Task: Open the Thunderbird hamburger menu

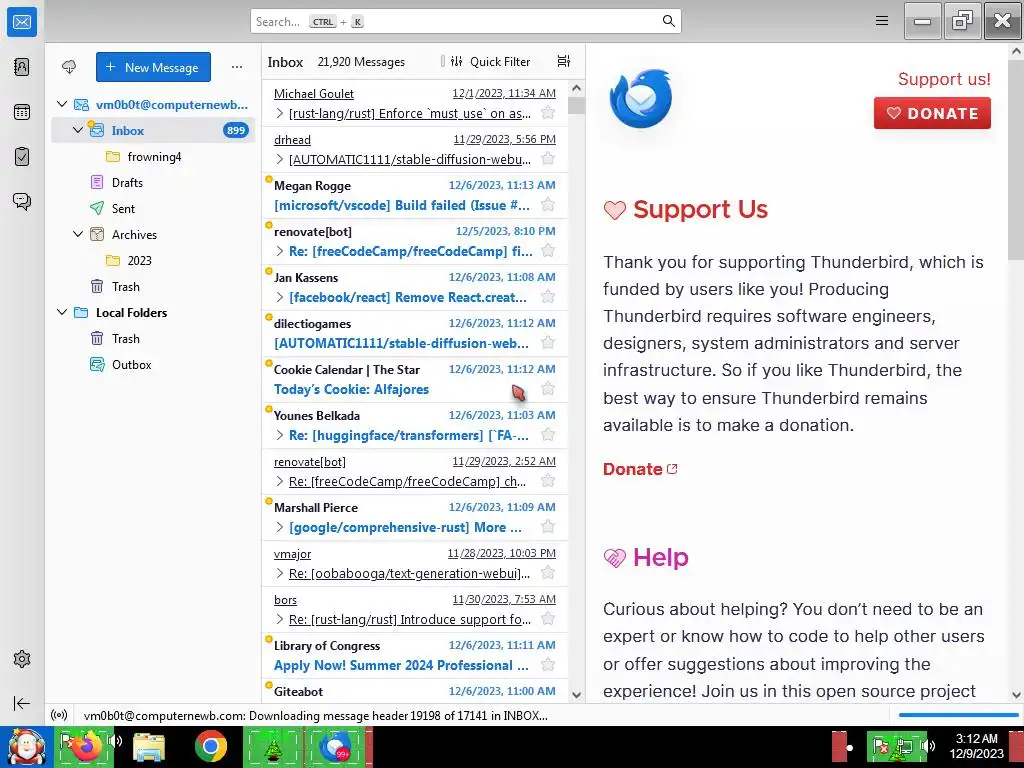Action: (x=882, y=21)
